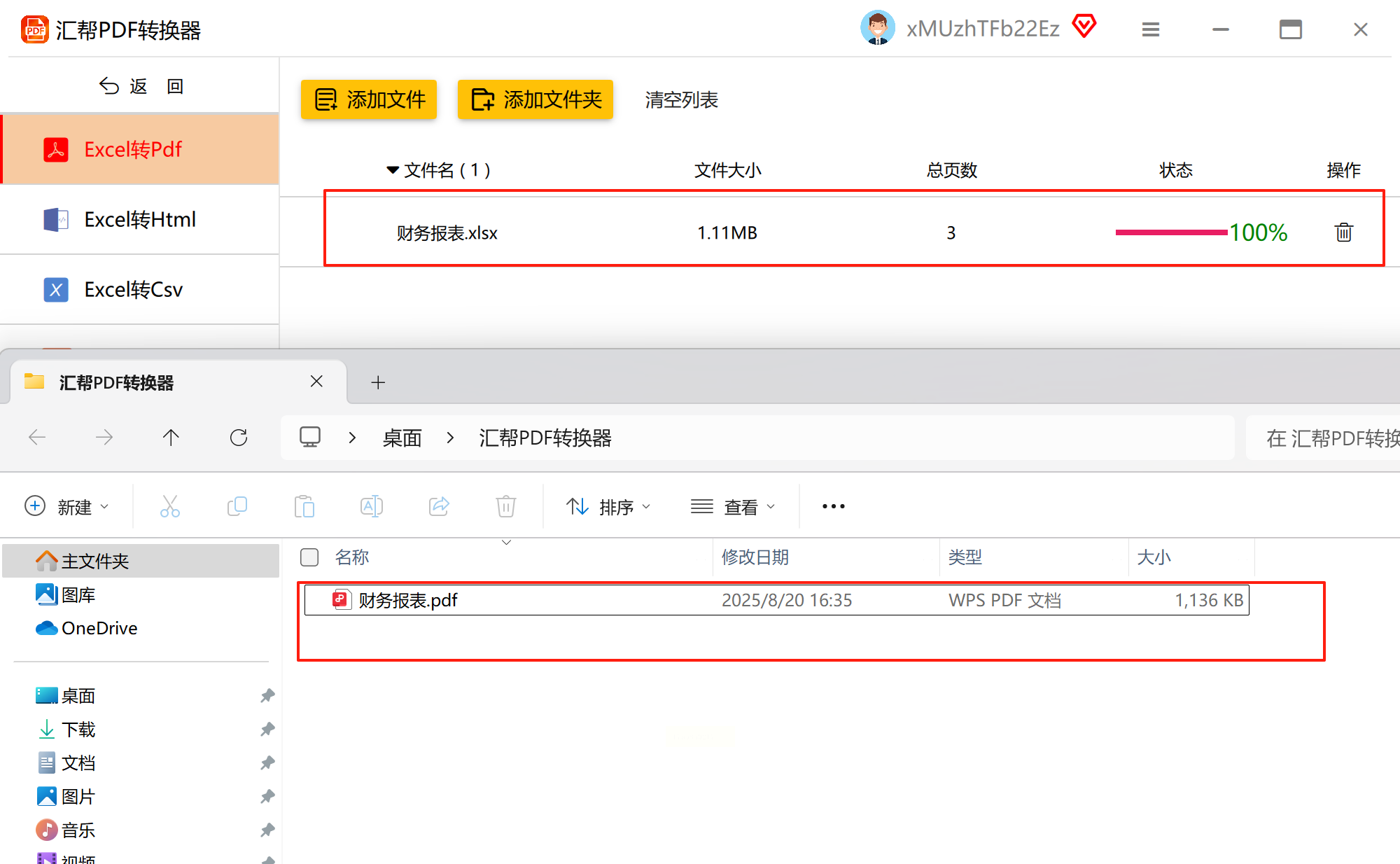Click the red VIP diamond icon

click(x=1084, y=27)
